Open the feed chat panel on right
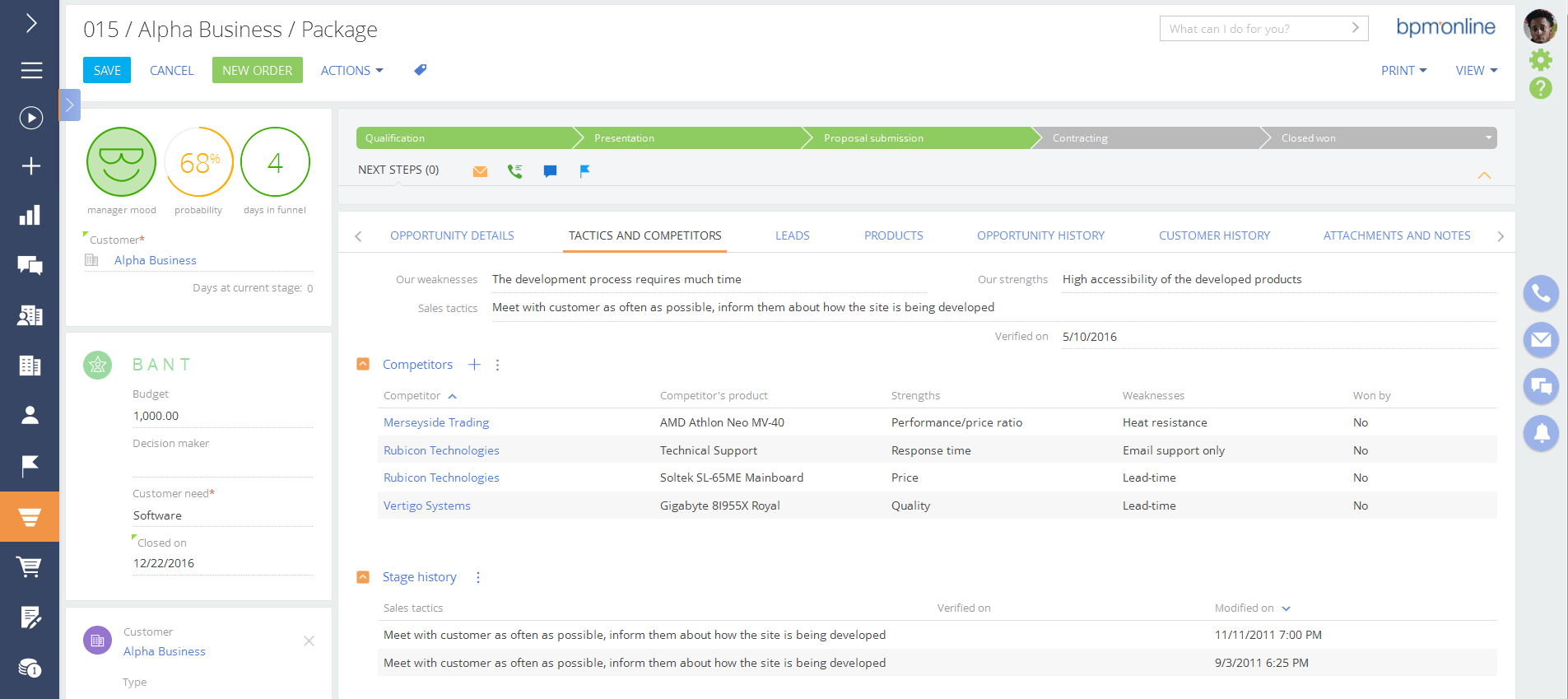This screenshot has height=699, width=1568. click(1541, 386)
